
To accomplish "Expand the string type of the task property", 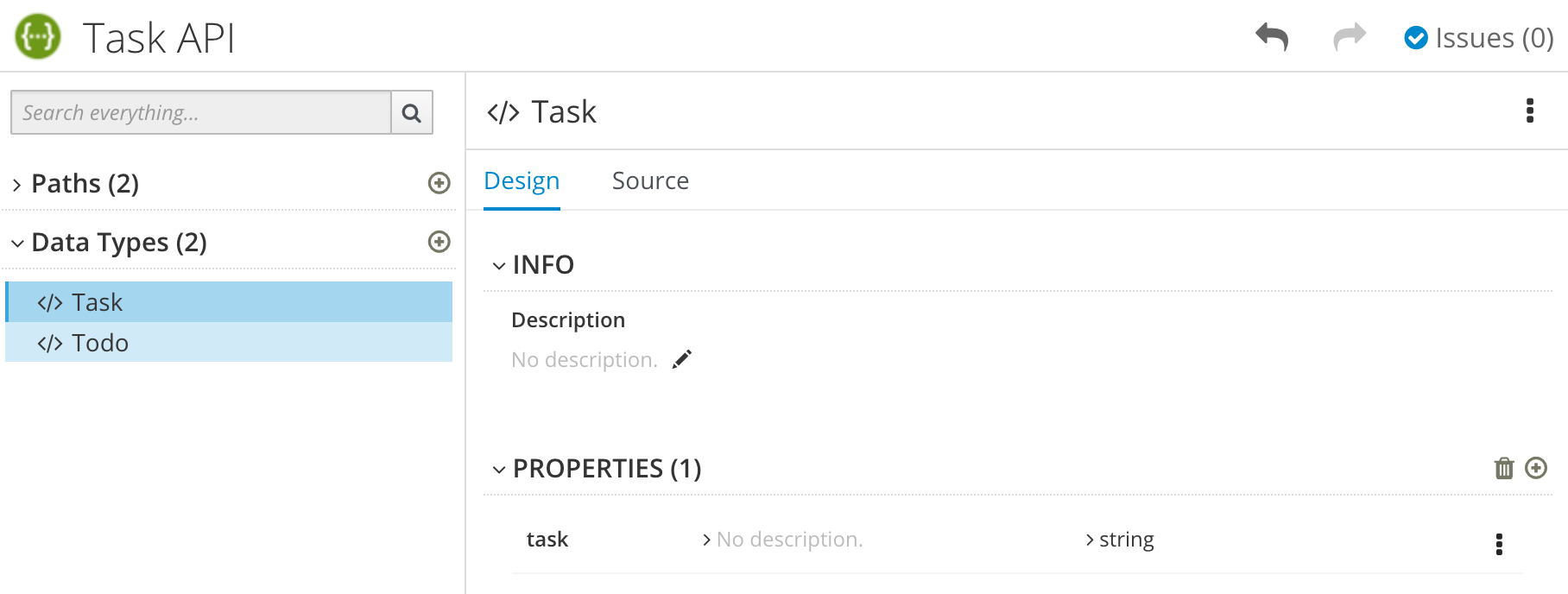I will [1087, 539].
